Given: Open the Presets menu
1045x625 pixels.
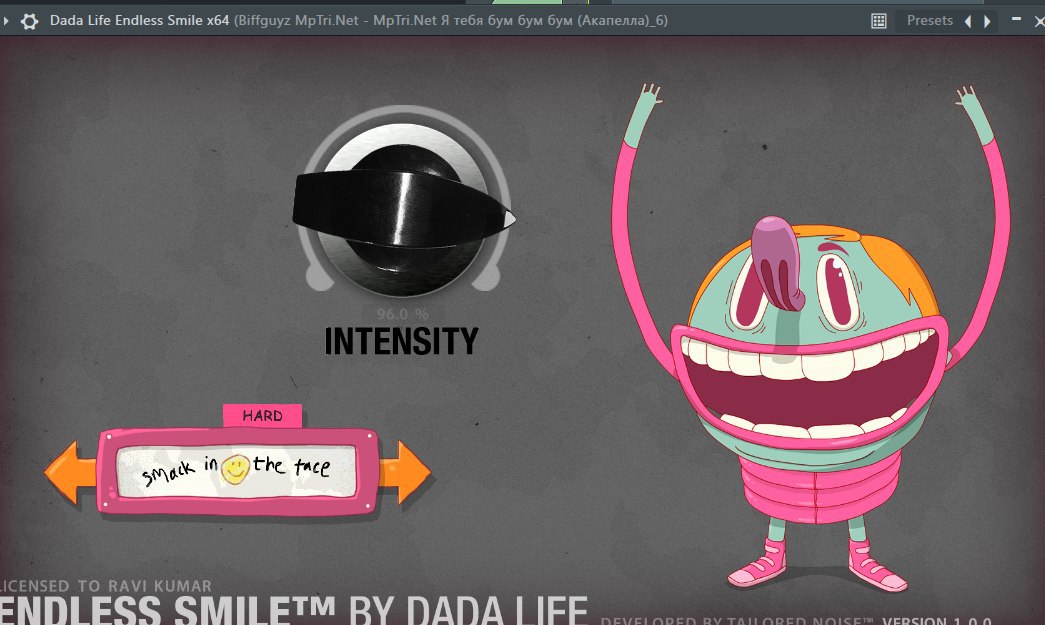Looking at the screenshot, I should click(930, 21).
